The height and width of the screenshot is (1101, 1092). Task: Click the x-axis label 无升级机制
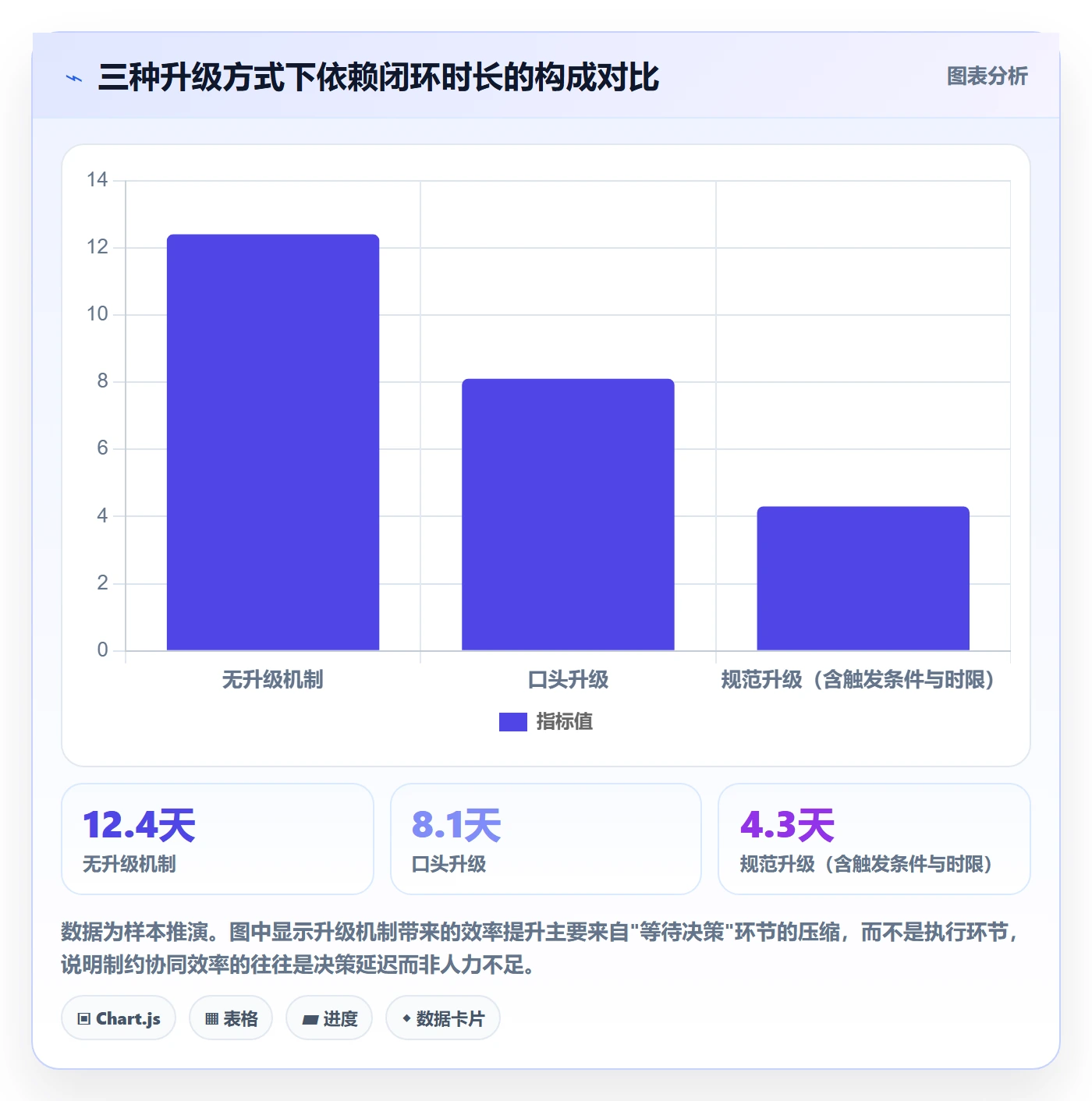pos(273,680)
